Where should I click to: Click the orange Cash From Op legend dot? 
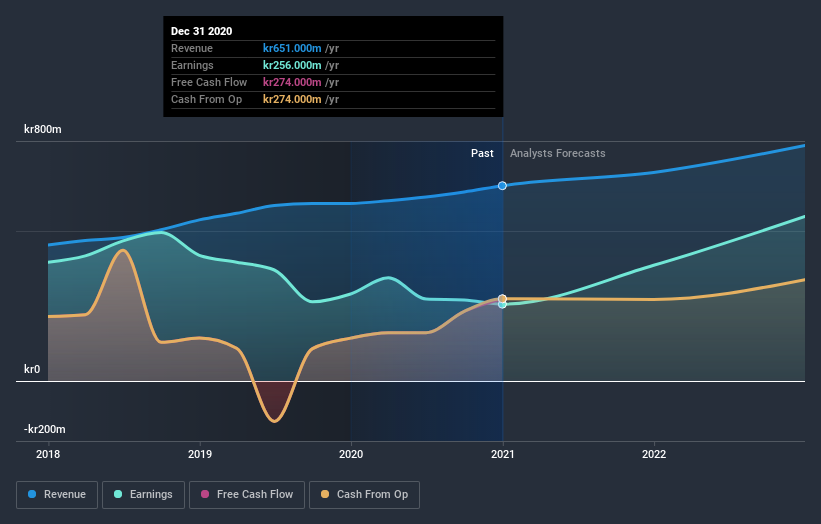325,494
